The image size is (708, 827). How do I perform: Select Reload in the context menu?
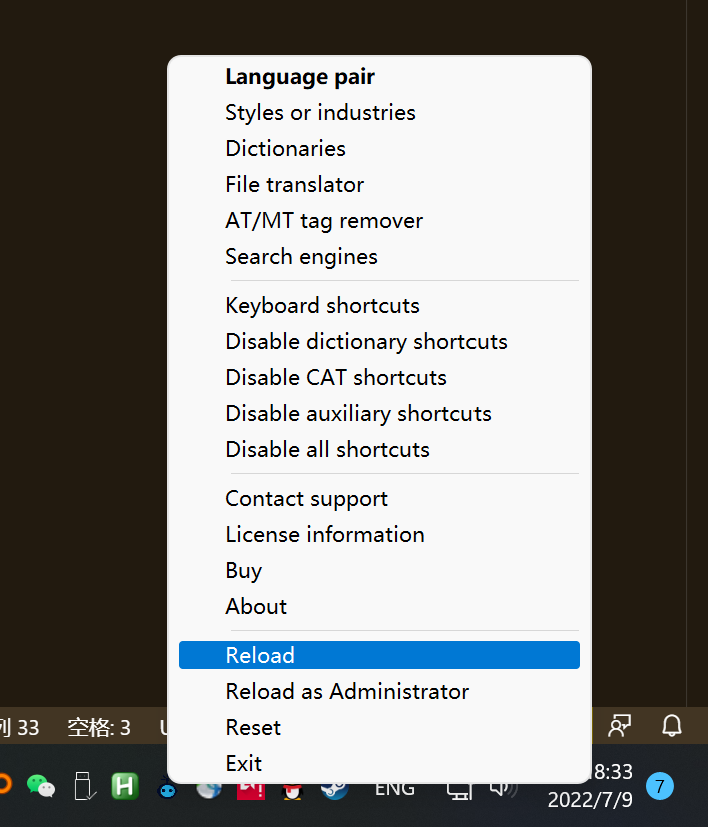click(260, 655)
